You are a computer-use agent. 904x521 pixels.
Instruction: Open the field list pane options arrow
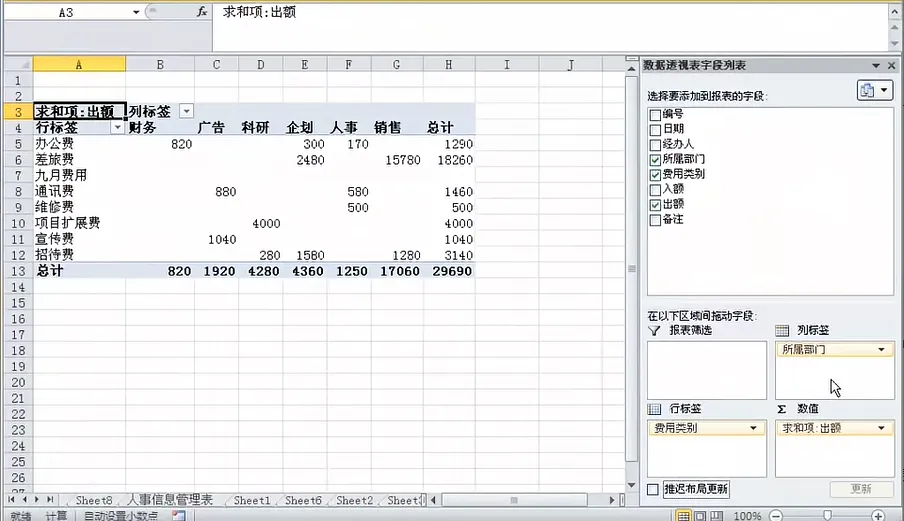point(876,66)
